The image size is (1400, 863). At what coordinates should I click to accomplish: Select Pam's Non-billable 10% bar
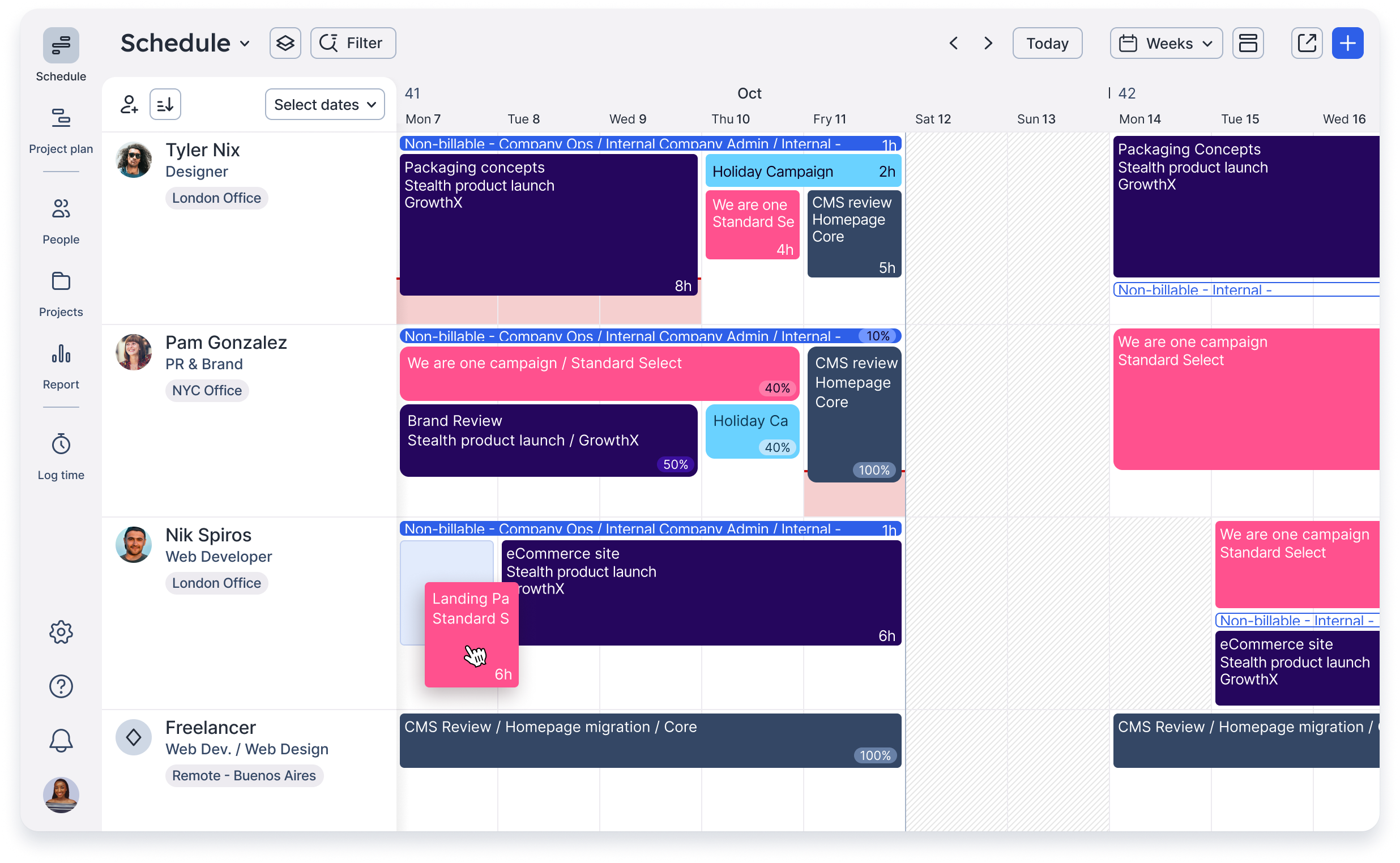(651, 336)
